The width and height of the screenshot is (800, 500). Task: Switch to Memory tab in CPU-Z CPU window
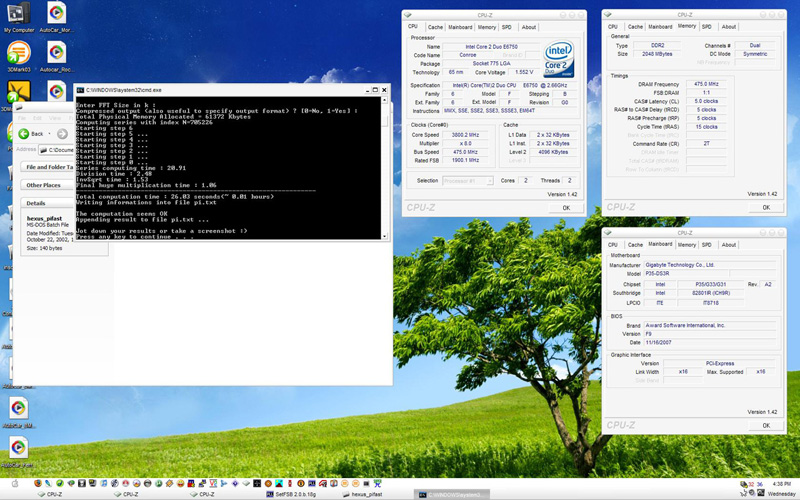click(487, 27)
